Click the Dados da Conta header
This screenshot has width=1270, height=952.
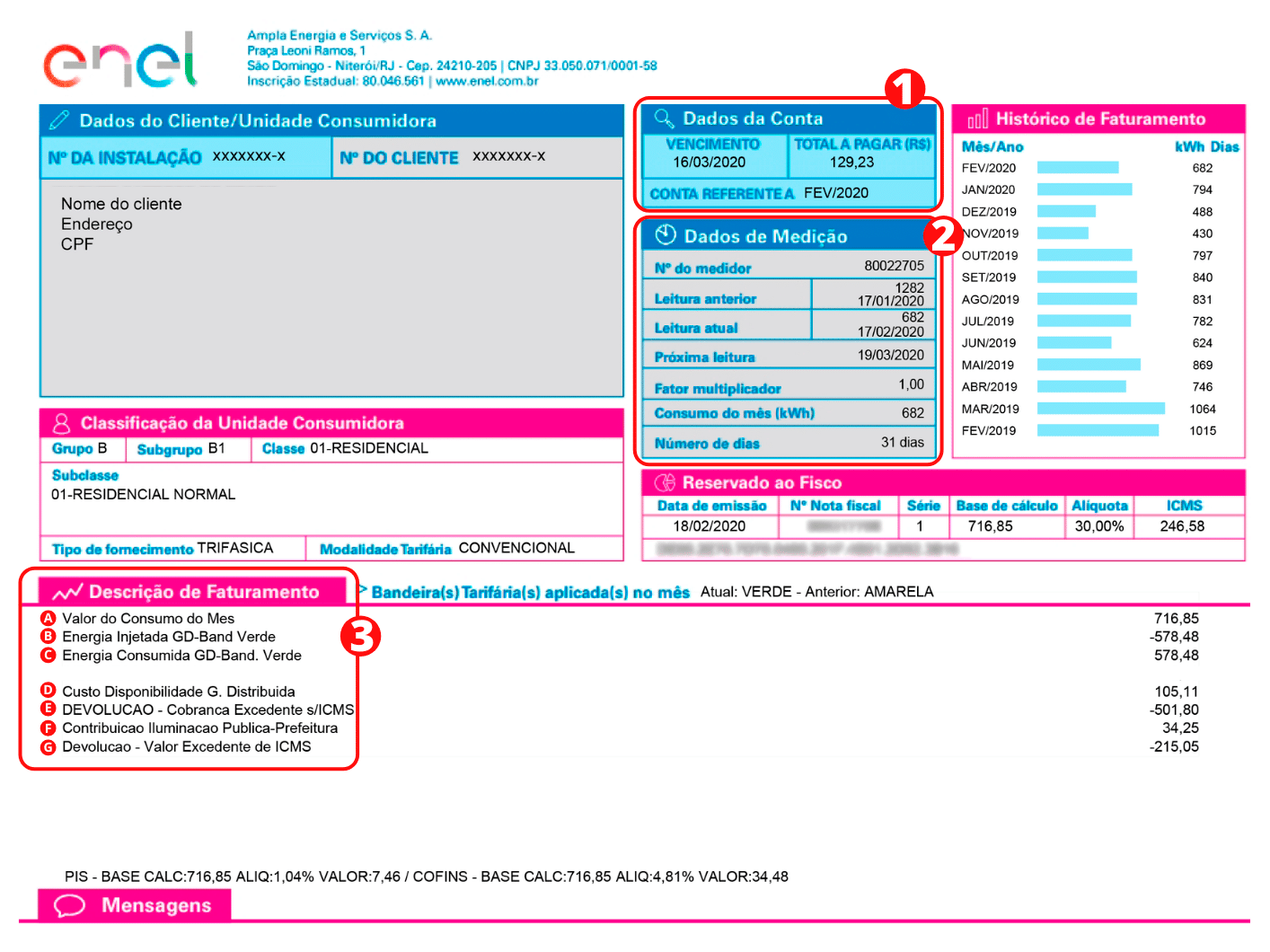point(789,119)
